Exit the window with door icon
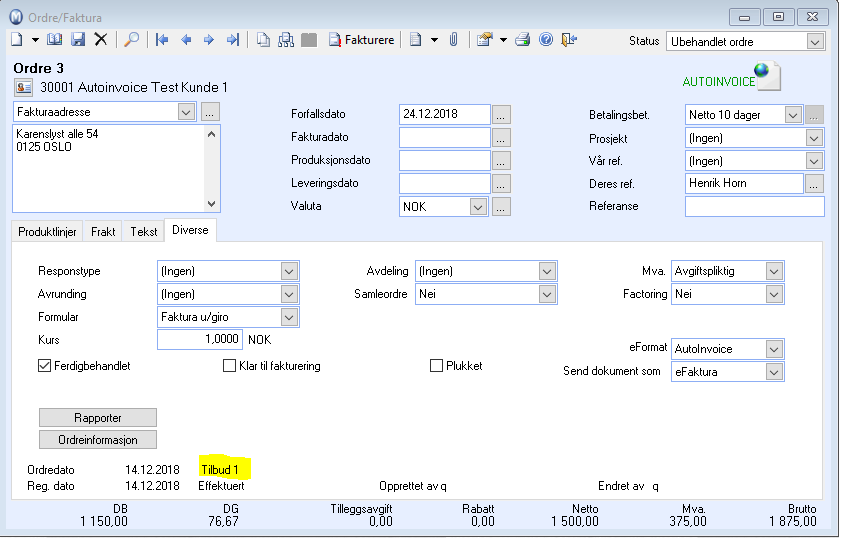This screenshot has width=842, height=544. pos(569,40)
